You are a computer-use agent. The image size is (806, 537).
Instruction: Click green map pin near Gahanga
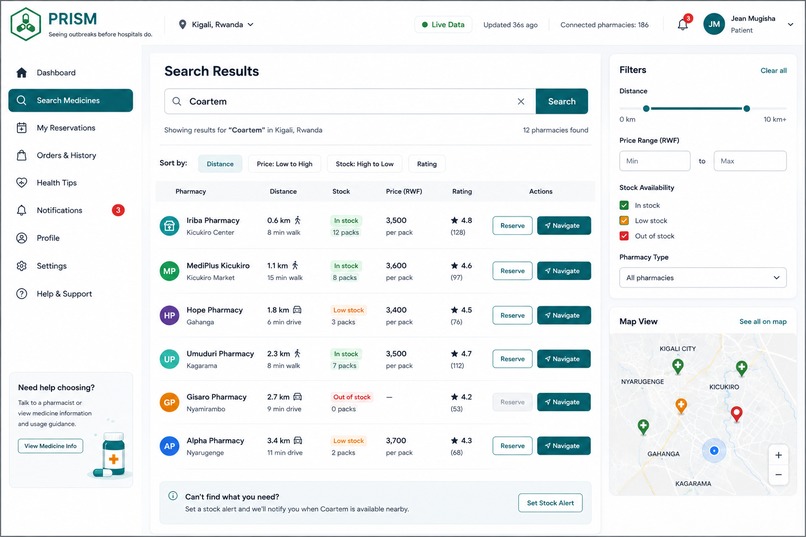pos(643,427)
